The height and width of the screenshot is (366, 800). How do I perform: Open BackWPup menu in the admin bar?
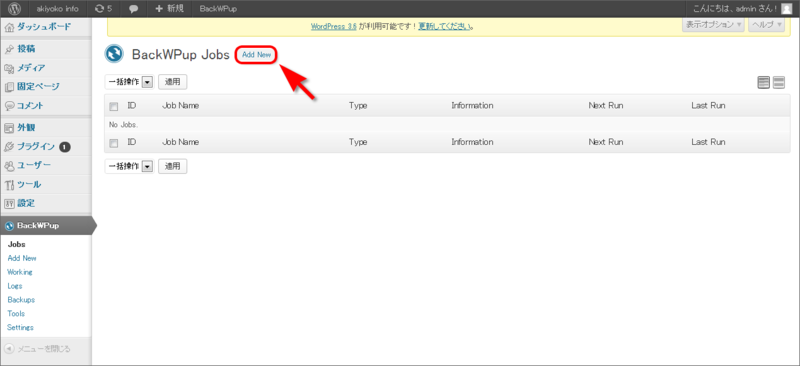(x=218, y=9)
